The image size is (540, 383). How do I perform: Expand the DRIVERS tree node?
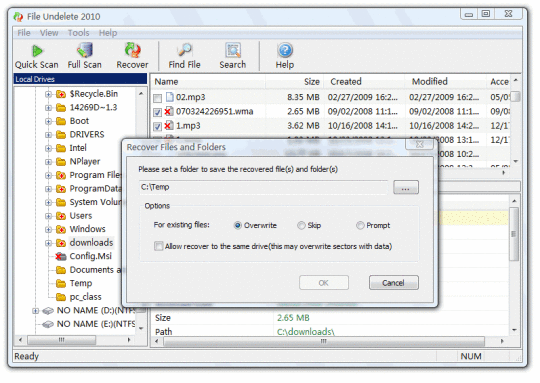[x=48, y=135]
